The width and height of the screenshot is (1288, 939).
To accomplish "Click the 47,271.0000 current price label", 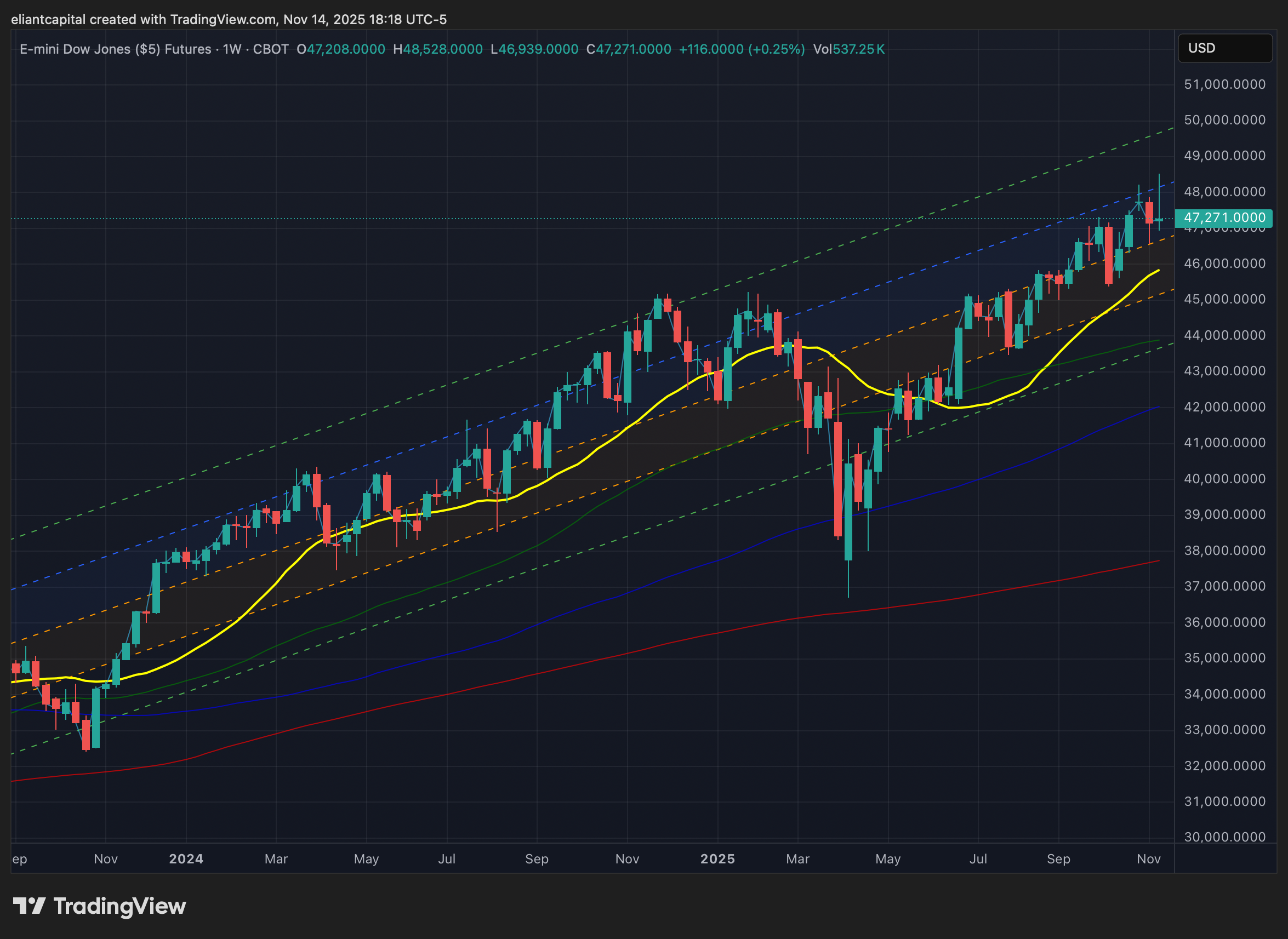I will pos(1223,217).
